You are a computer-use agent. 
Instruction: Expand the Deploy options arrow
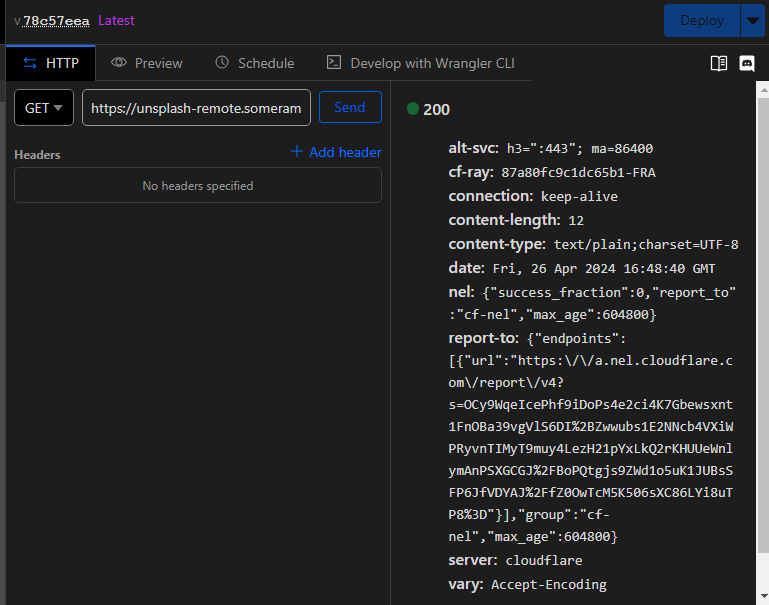[752, 20]
